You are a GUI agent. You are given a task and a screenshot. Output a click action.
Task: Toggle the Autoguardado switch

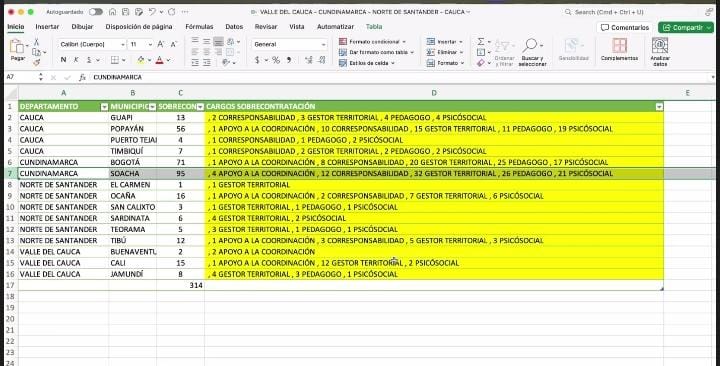96,12
